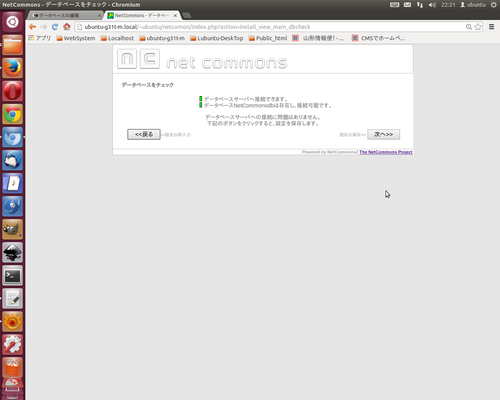Launch GIMP image editor from the dock

point(13,229)
